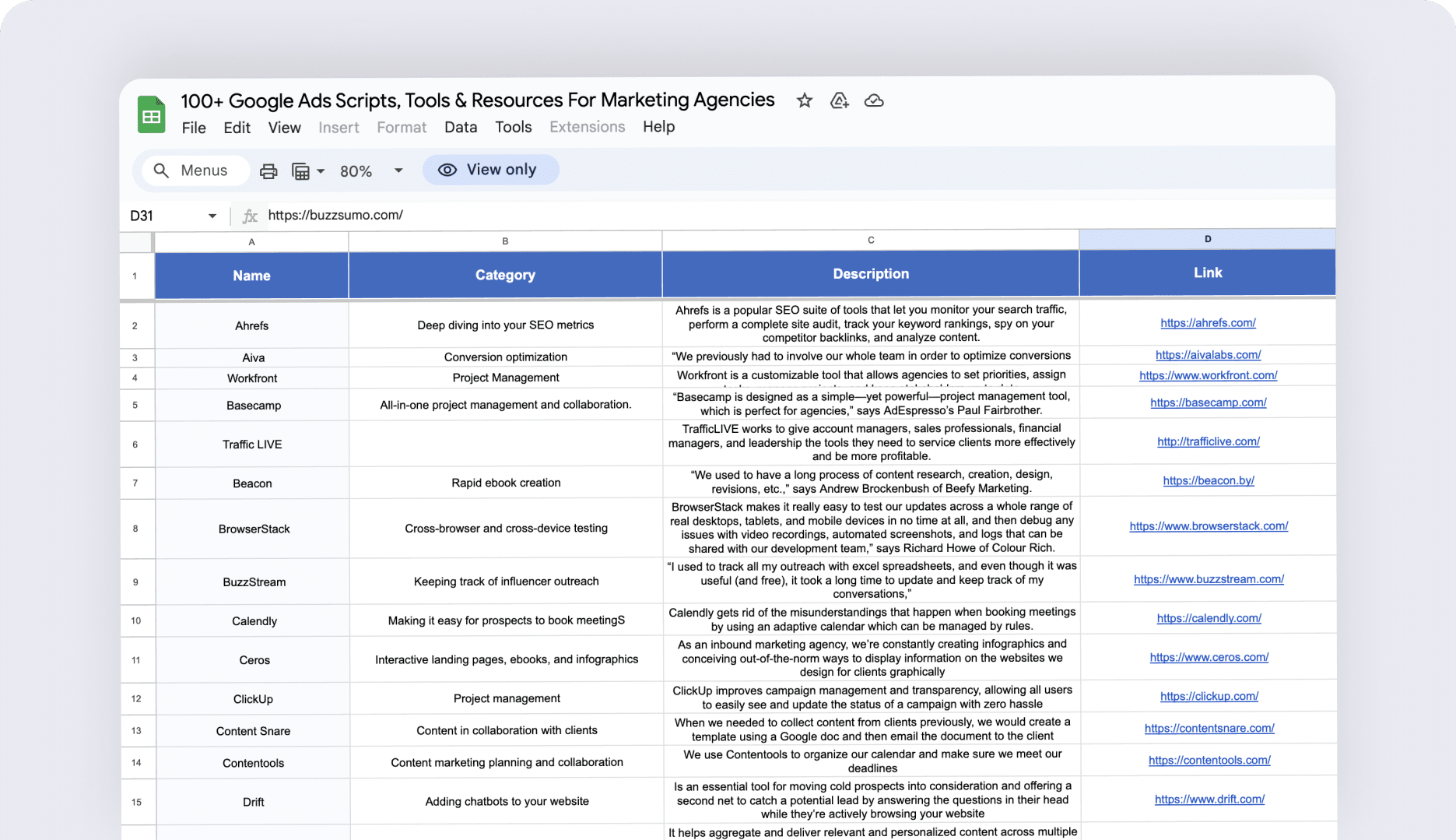Open the Insert menu
This screenshot has height=840, width=1456.
[339, 128]
